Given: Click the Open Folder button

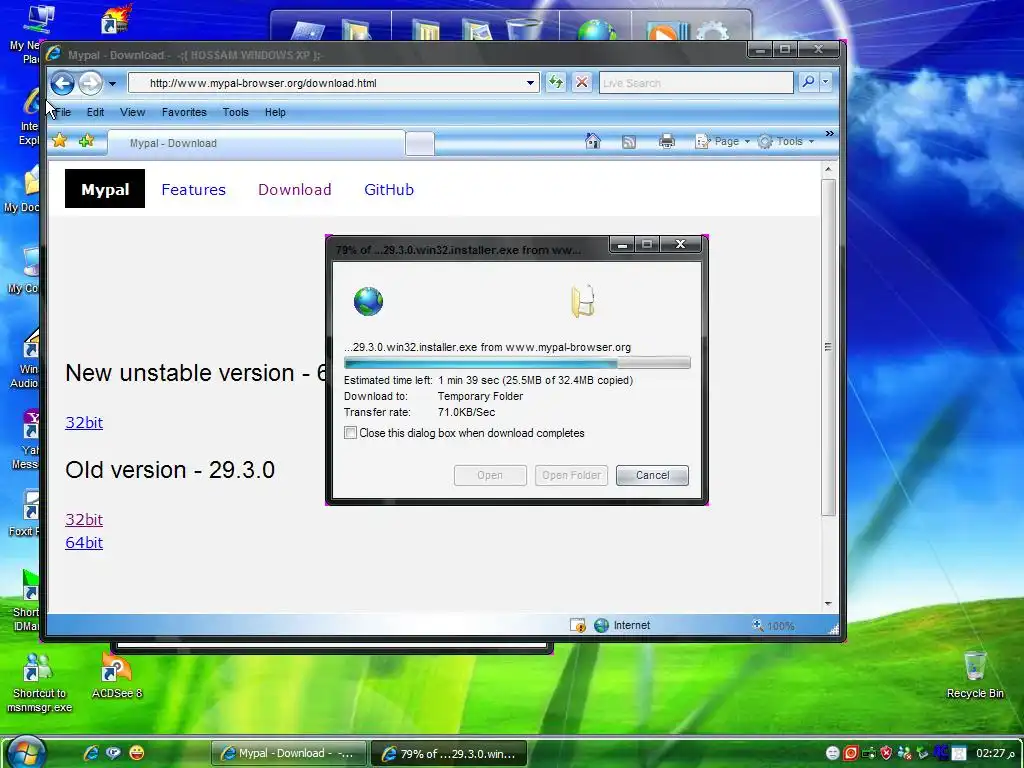Looking at the screenshot, I should pyautogui.click(x=571, y=475).
